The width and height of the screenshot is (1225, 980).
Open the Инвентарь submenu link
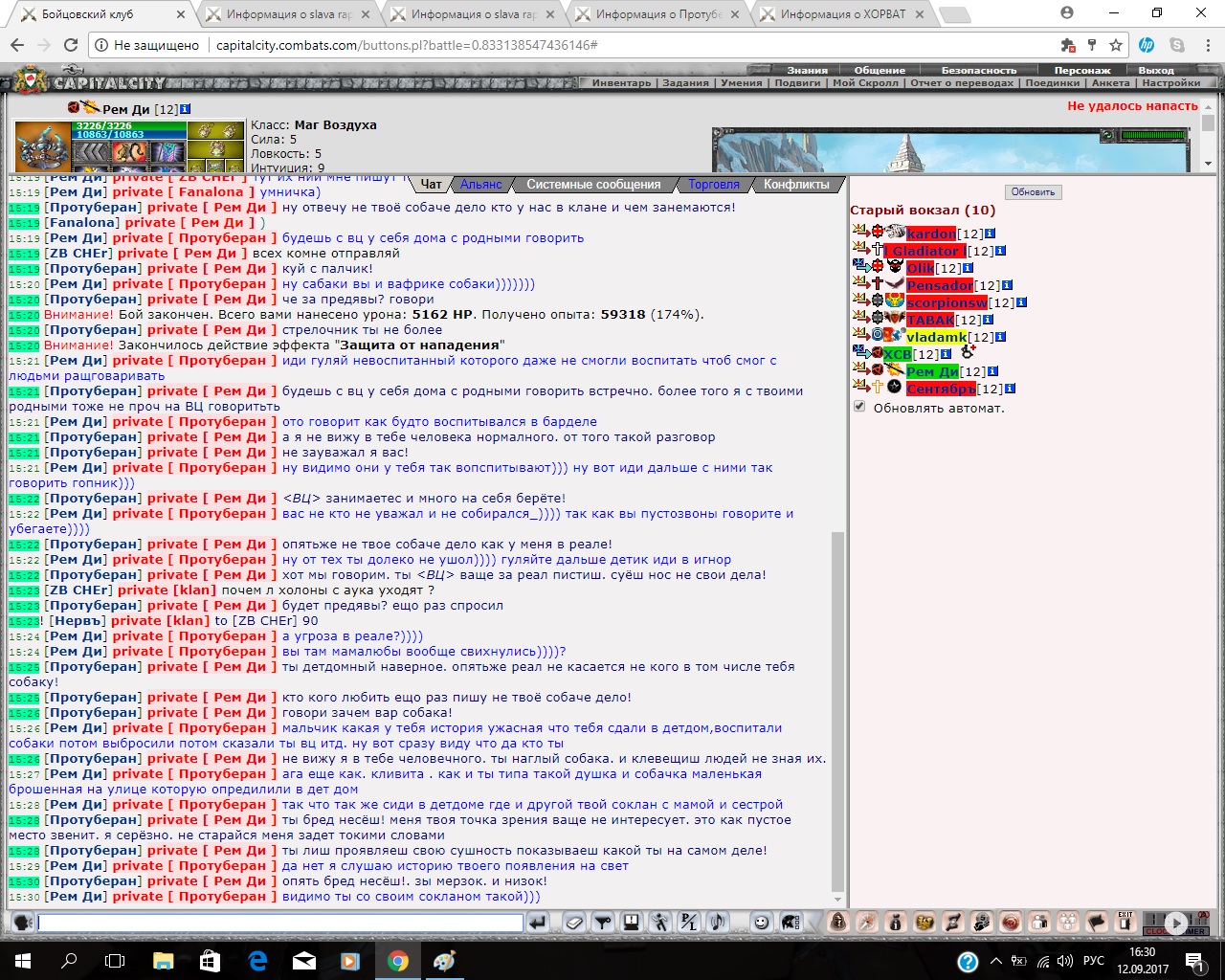pyautogui.click(x=621, y=83)
